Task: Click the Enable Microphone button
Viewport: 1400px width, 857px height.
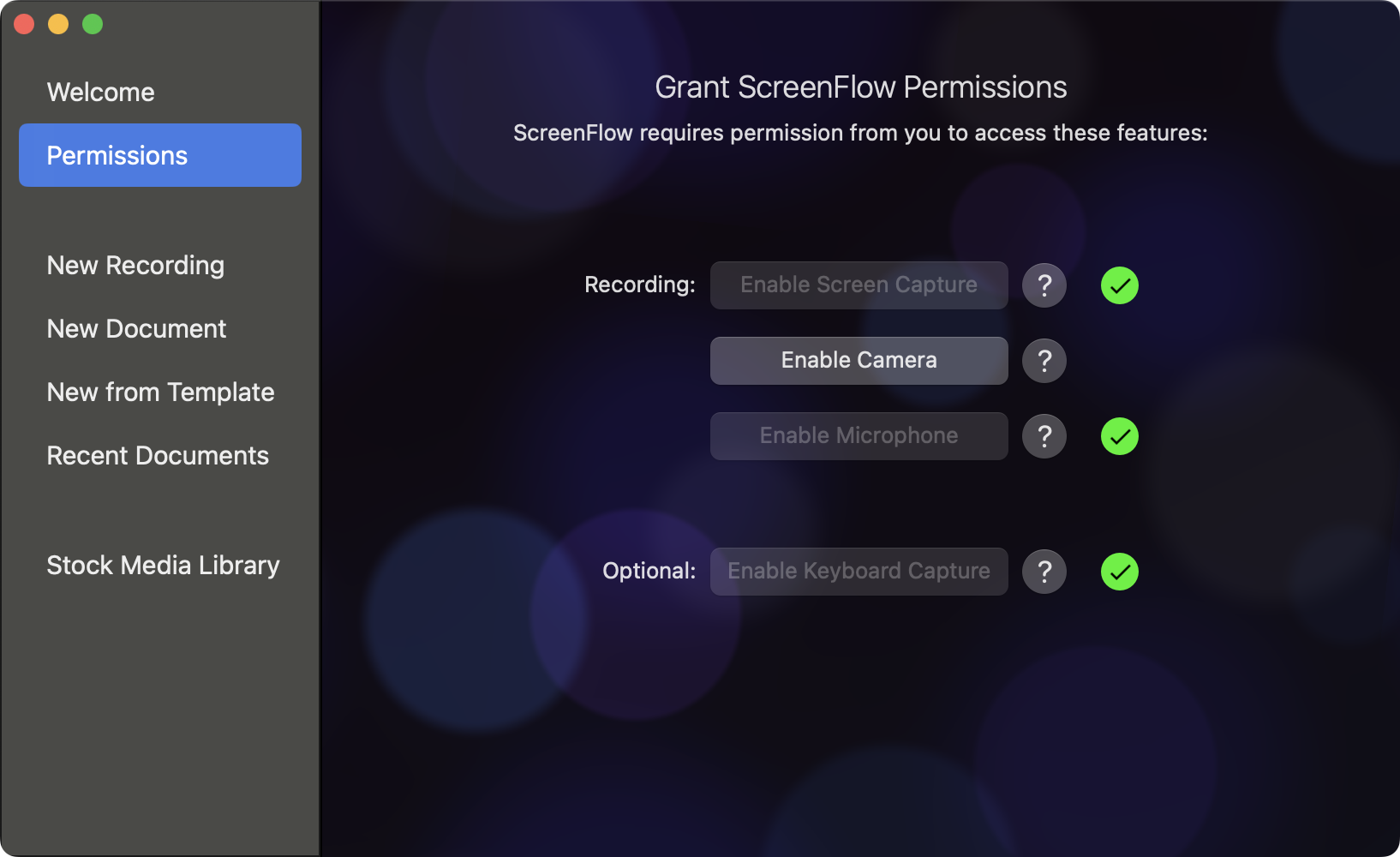Action: click(859, 436)
